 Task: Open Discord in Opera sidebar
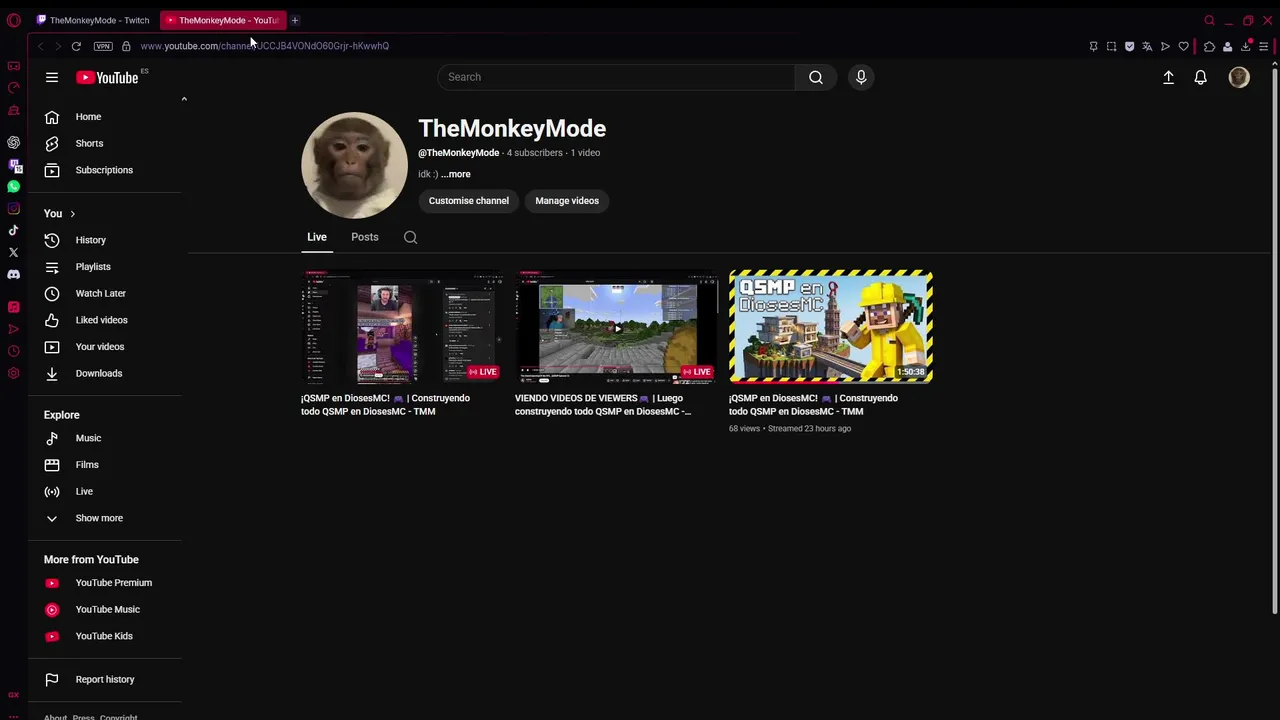click(13, 274)
